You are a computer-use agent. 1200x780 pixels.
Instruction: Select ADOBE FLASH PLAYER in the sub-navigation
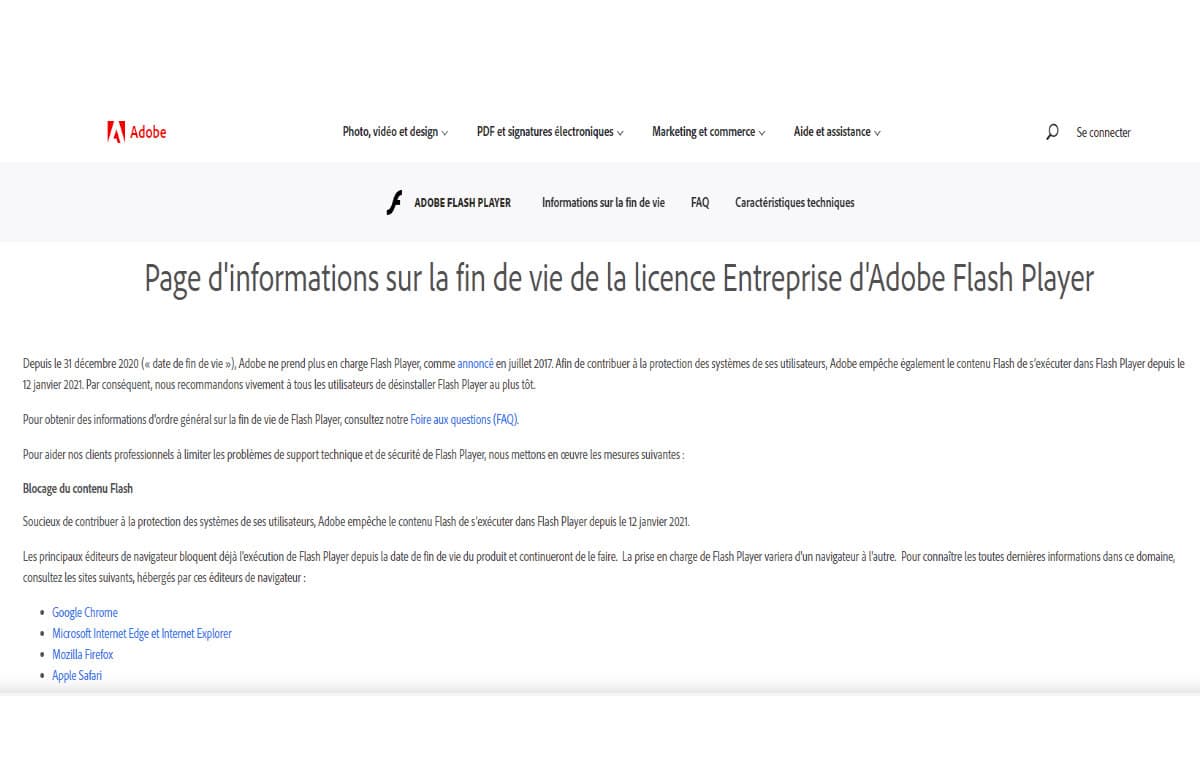coord(462,202)
